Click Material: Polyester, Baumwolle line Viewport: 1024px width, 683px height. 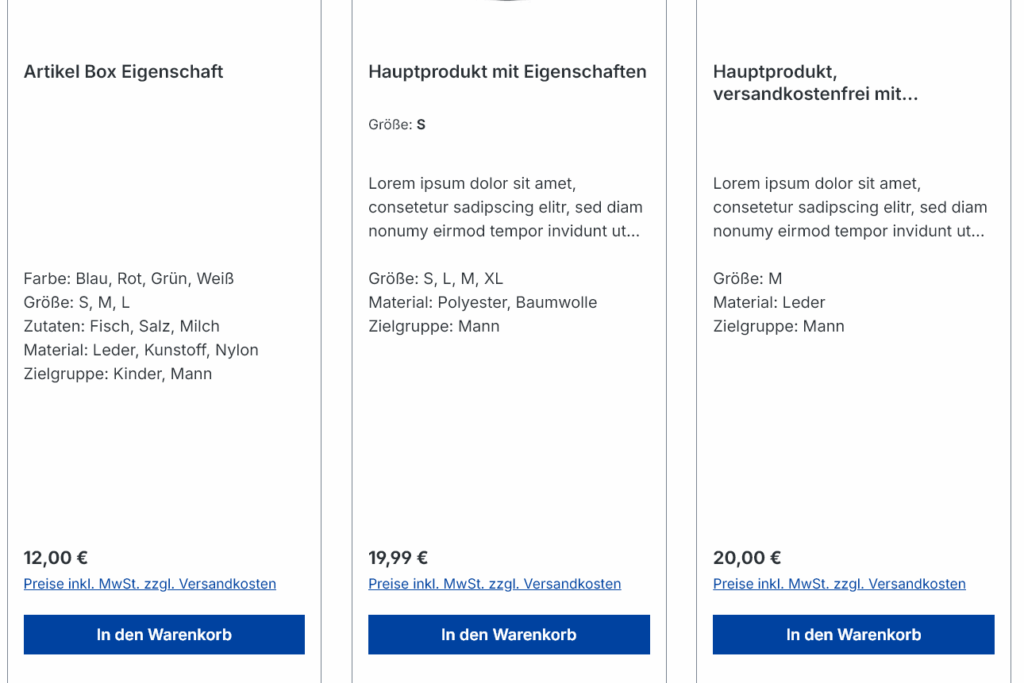(x=483, y=302)
